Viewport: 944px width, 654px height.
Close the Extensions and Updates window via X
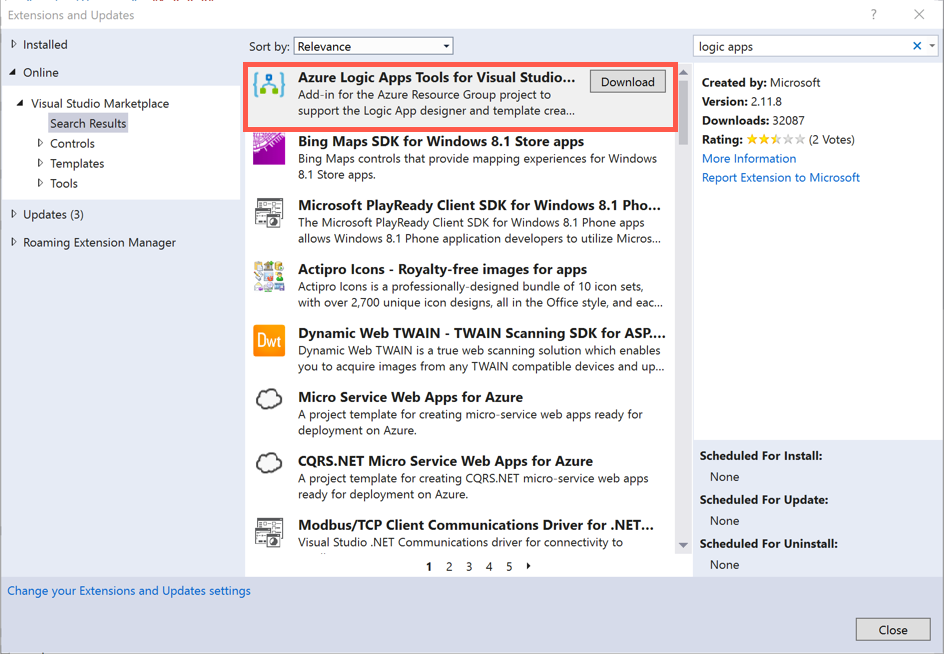pyautogui.click(x=919, y=14)
